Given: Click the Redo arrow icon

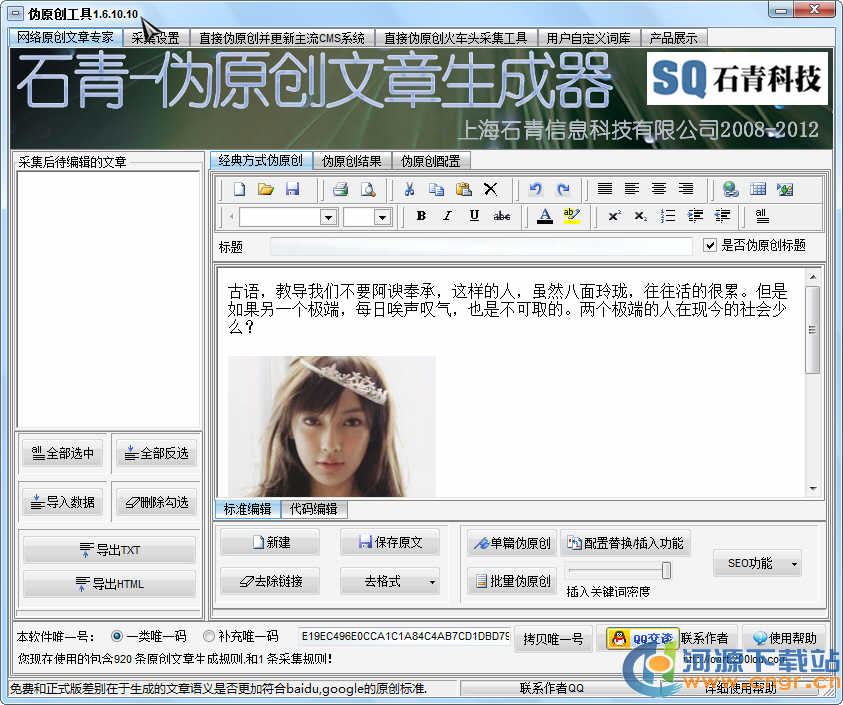Looking at the screenshot, I should click(x=563, y=189).
